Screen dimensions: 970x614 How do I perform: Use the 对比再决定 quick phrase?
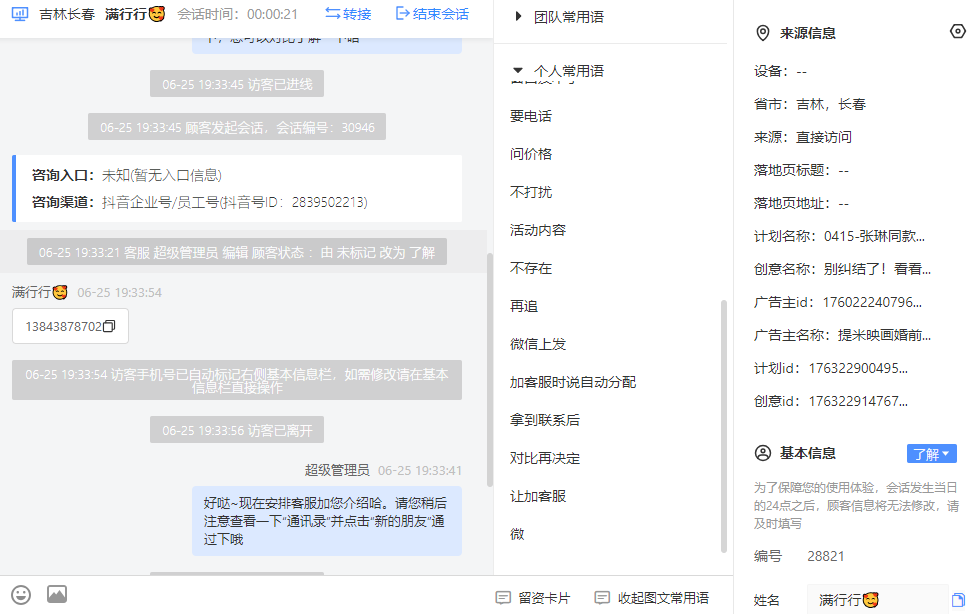pos(544,458)
